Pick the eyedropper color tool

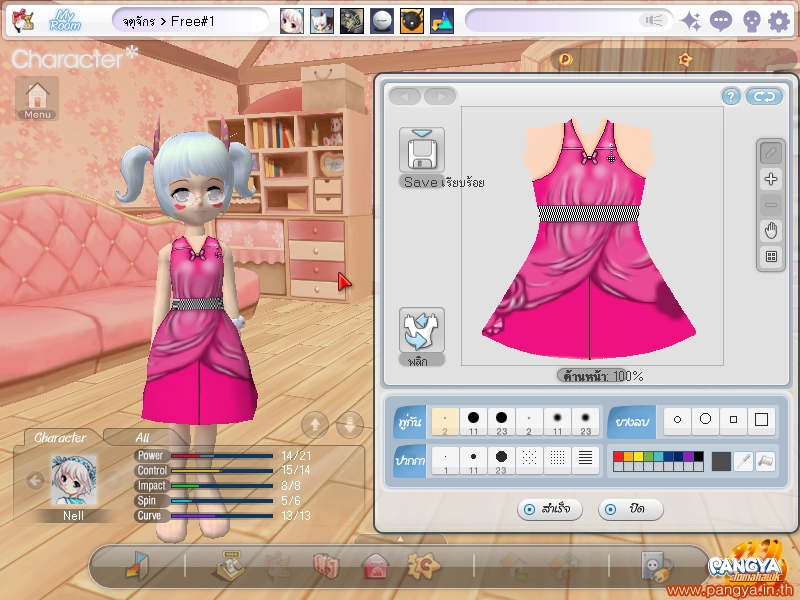[743, 462]
